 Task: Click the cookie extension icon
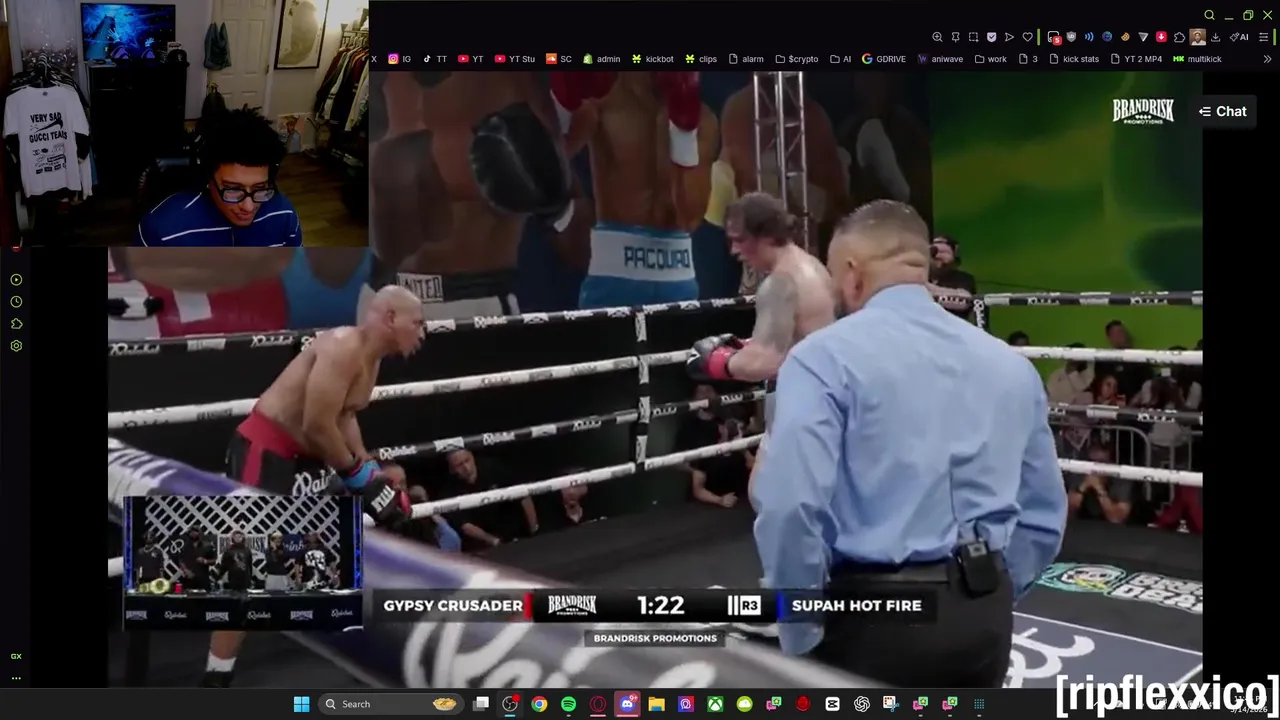tap(1125, 37)
